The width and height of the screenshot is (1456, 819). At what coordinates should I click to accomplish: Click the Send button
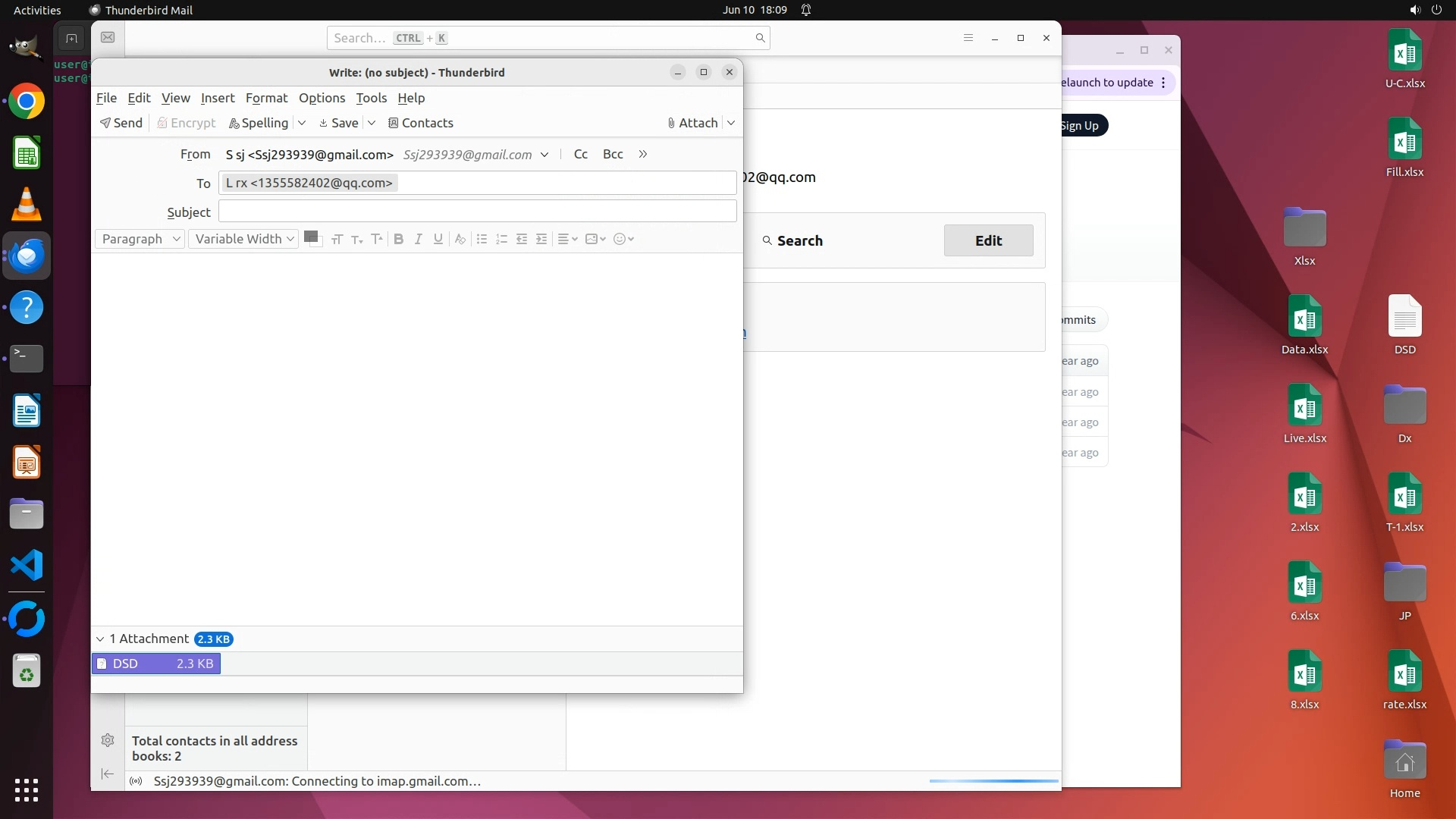121,123
